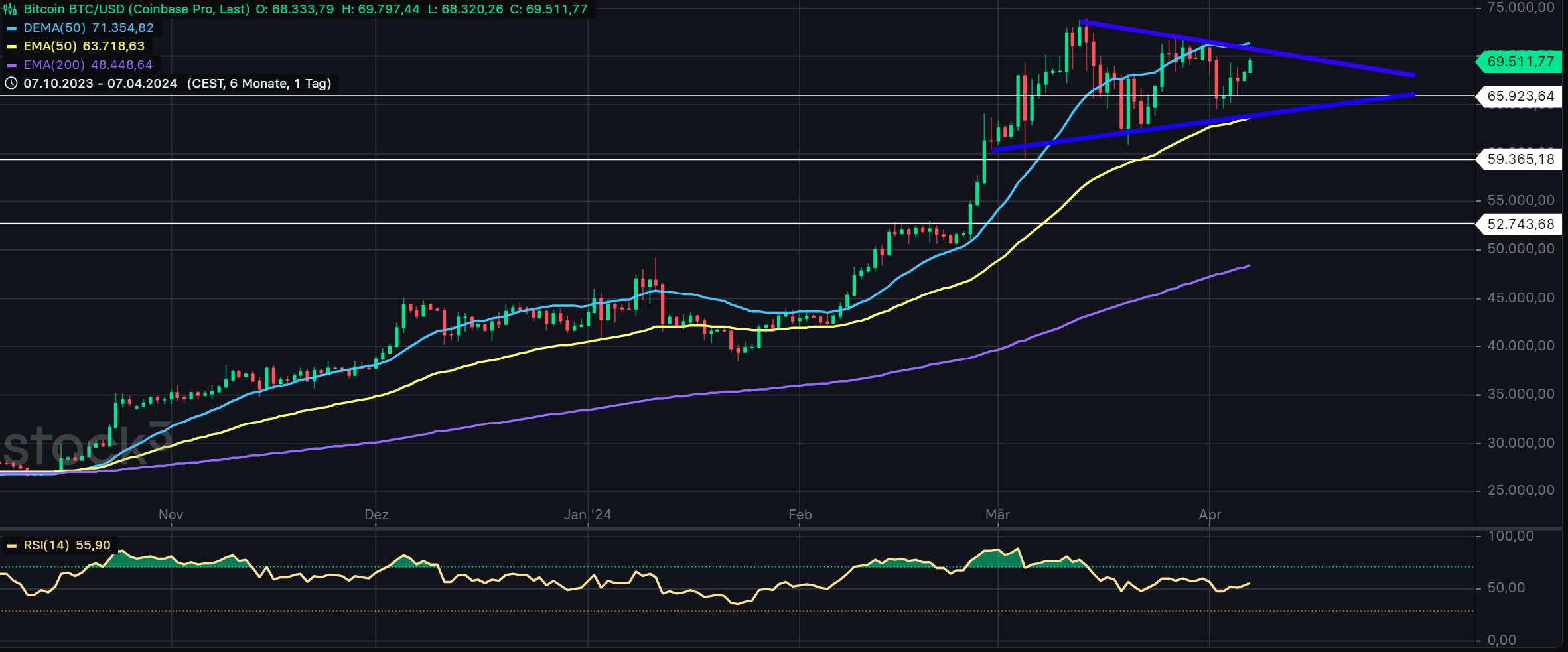Click the high value H: 69.797,44
This screenshot has height=652, width=1568.
pyautogui.click(x=381, y=9)
